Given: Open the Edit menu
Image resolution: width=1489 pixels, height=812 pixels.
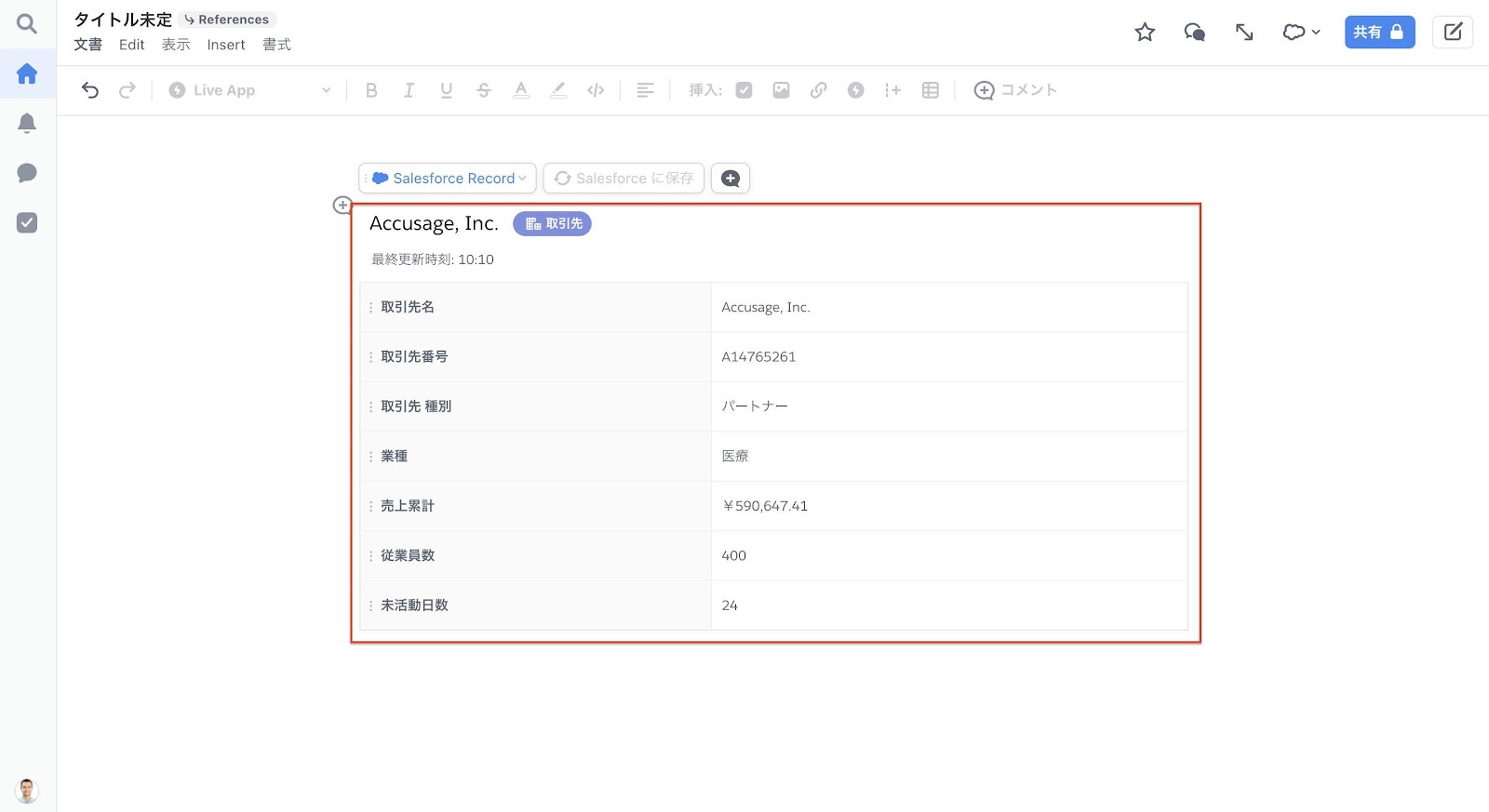Looking at the screenshot, I should tap(132, 45).
